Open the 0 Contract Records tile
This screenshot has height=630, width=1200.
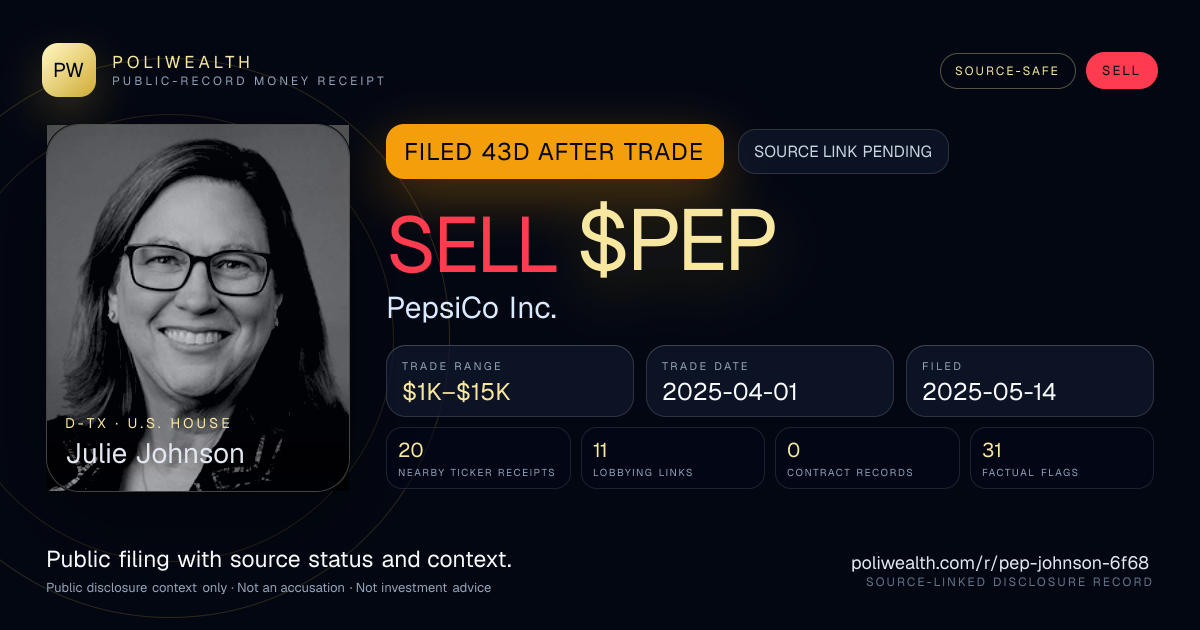tap(867, 458)
